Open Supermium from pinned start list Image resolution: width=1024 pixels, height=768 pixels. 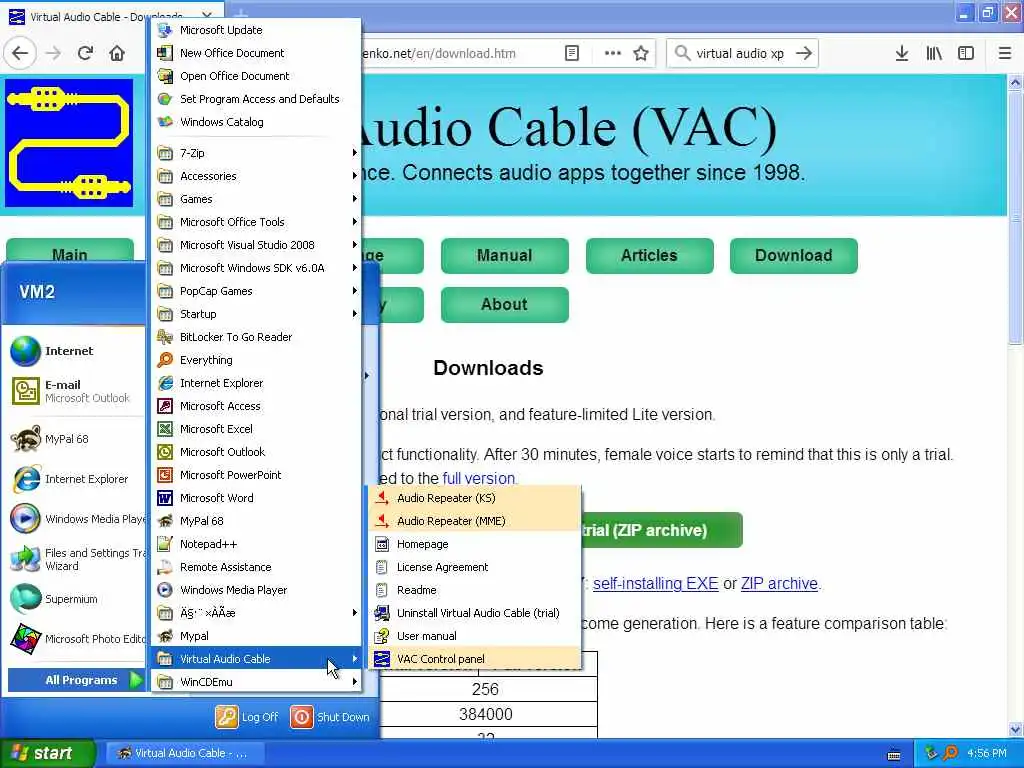tap(76, 599)
